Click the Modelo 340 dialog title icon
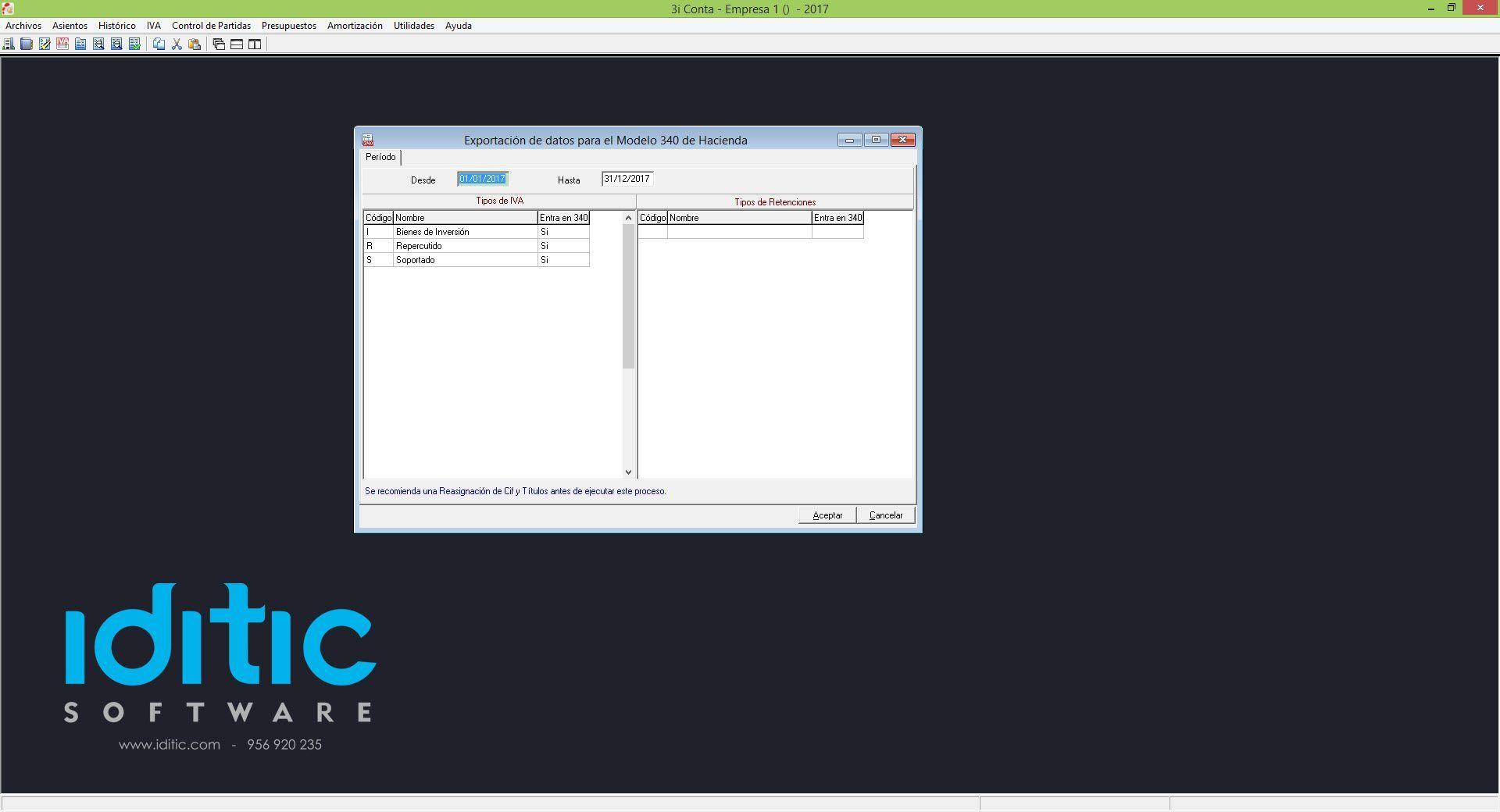1500x812 pixels. coord(367,141)
